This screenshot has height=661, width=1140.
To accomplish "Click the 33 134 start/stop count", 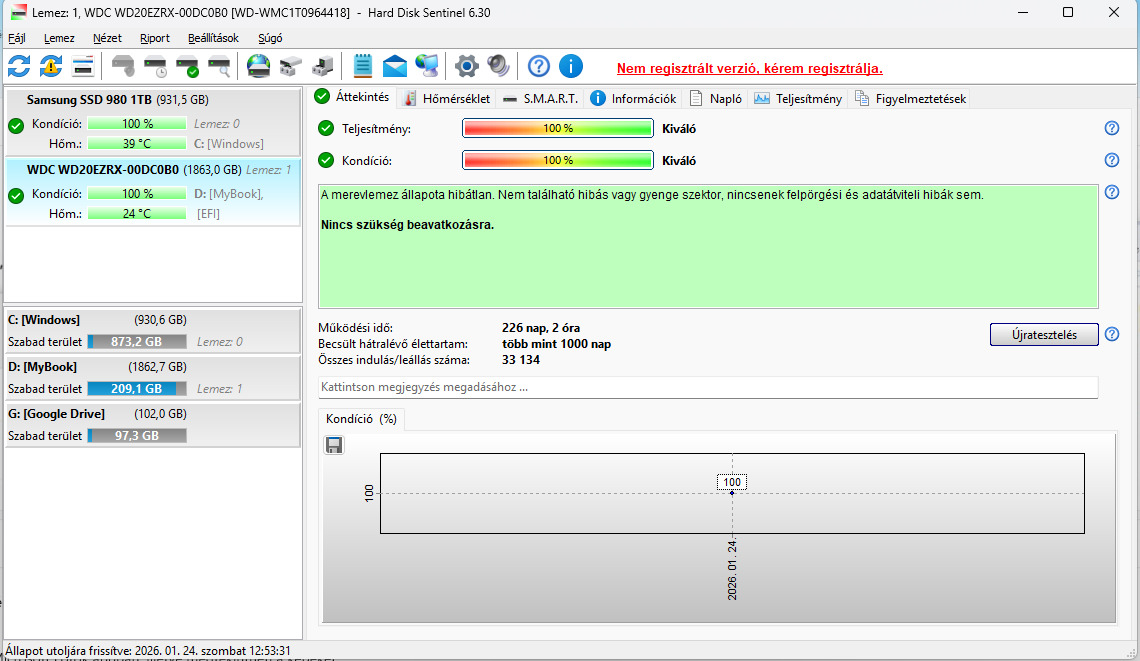I will point(521,360).
